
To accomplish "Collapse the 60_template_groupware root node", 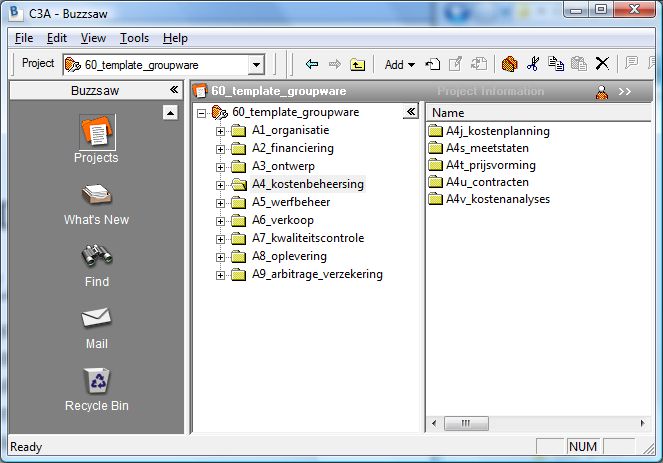I will pos(202,113).
